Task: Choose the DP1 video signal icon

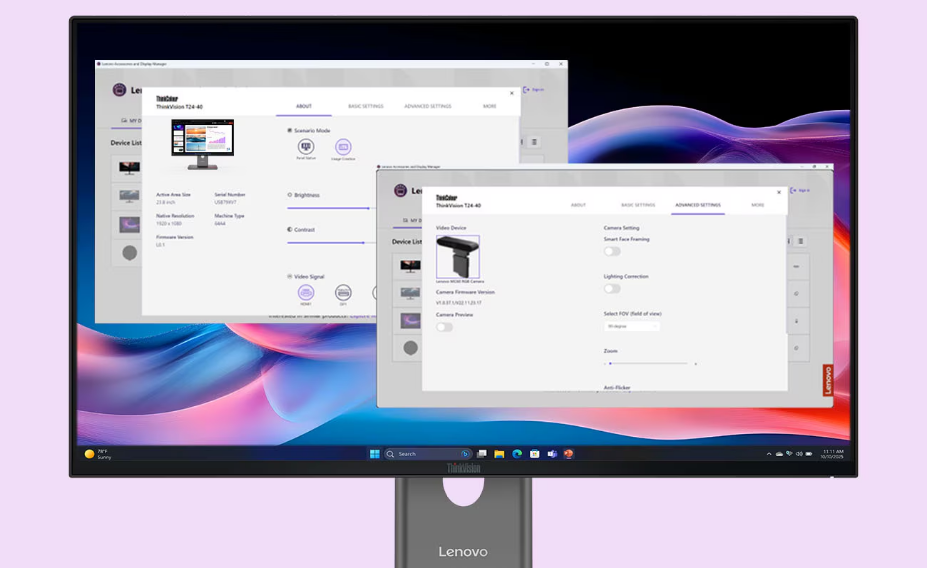Action: (x=343, y=292)
